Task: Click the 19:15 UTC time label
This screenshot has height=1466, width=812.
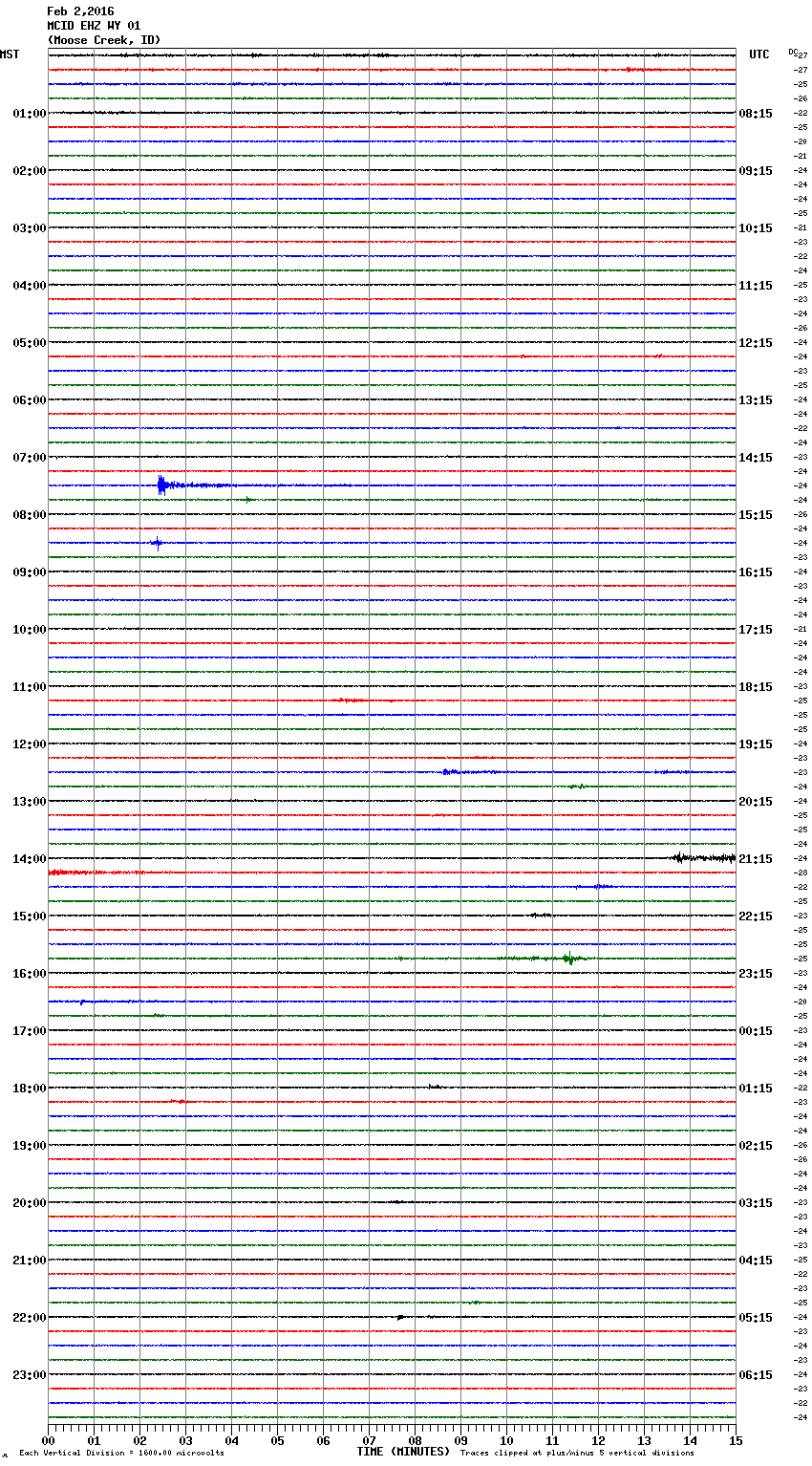Action: click(756, 744)
